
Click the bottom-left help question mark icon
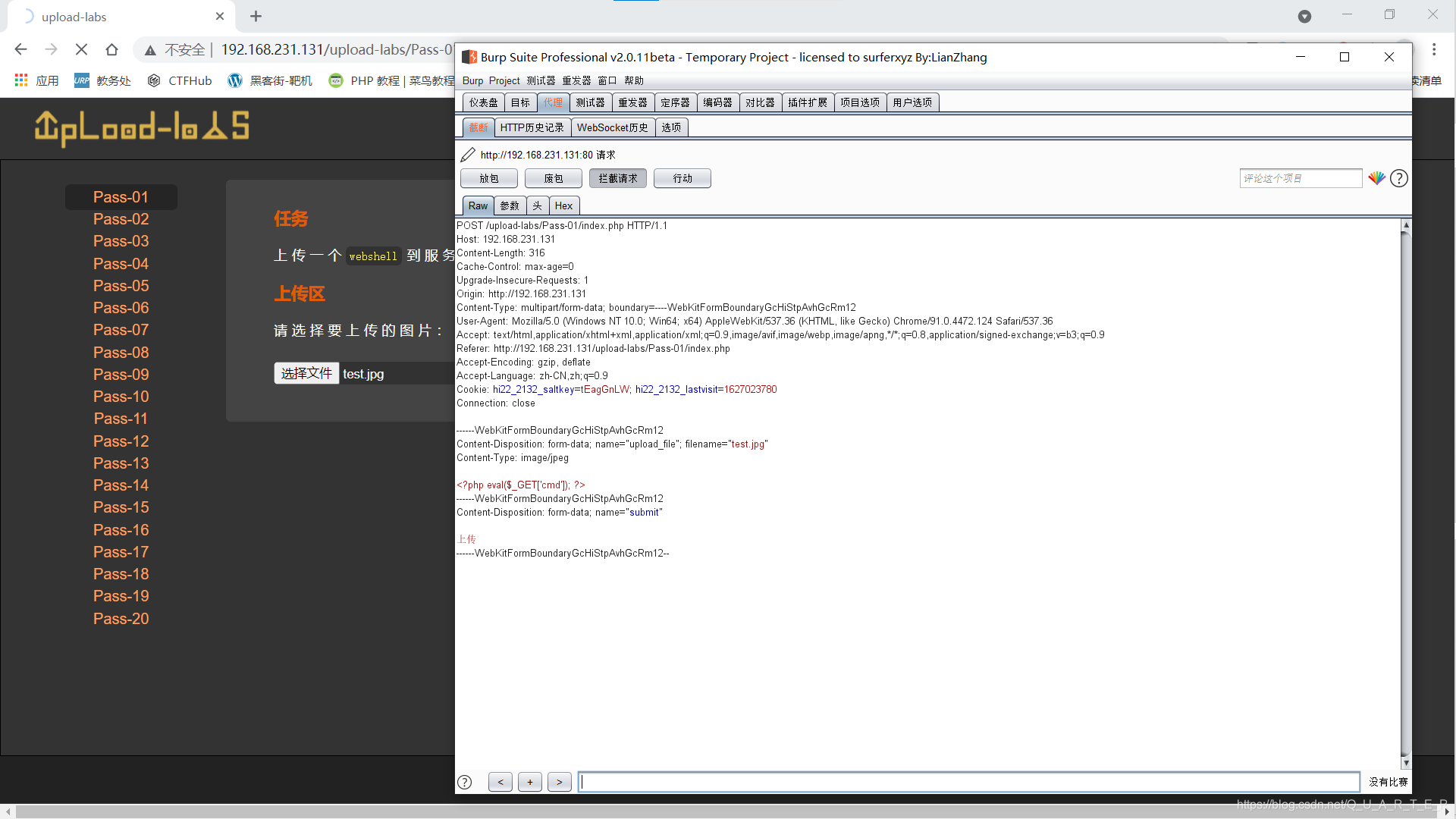coord(465,782)
